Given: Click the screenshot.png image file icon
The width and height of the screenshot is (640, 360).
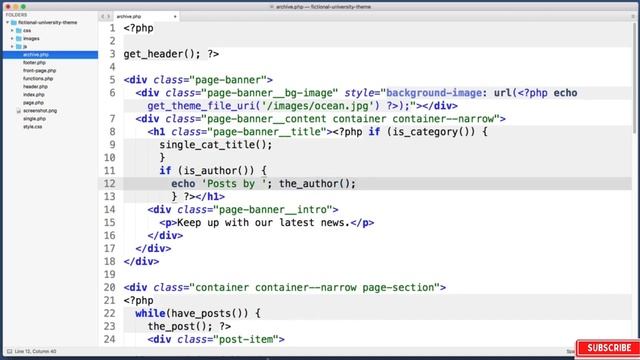Looking at the screenshot, I should (x=19, y=111).
